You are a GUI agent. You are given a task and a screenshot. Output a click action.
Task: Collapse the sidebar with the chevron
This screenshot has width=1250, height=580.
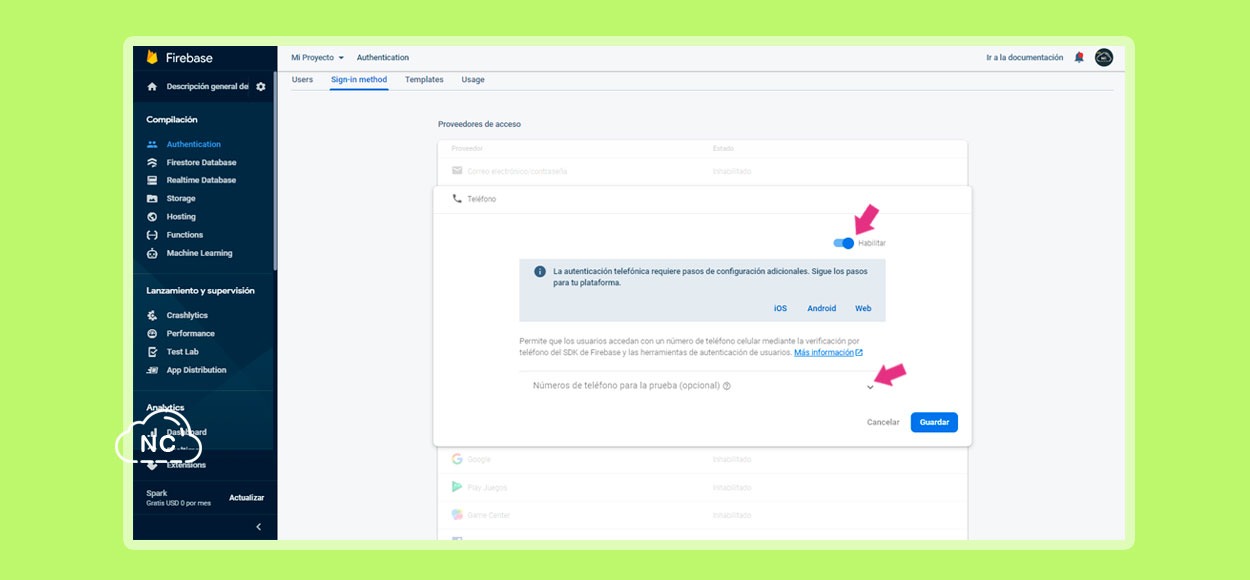(x=258, y=527)
